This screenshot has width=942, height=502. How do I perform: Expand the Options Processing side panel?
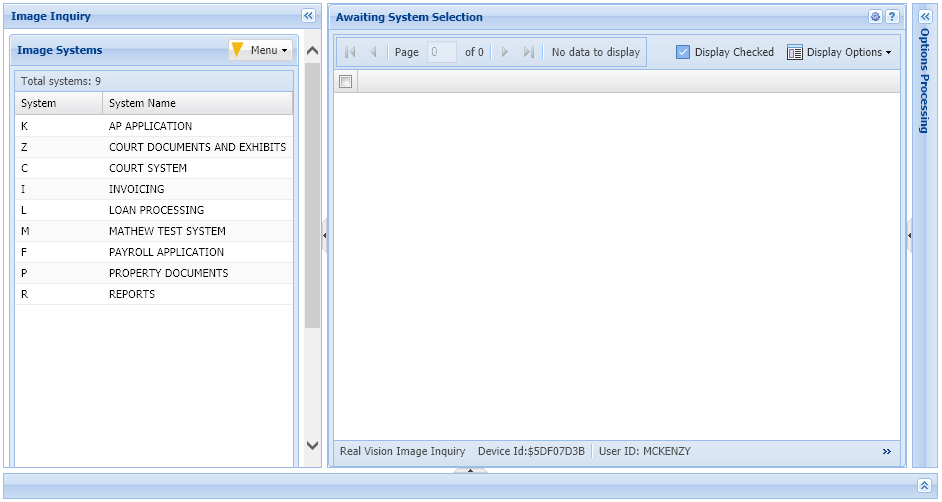tap(925, 17)
